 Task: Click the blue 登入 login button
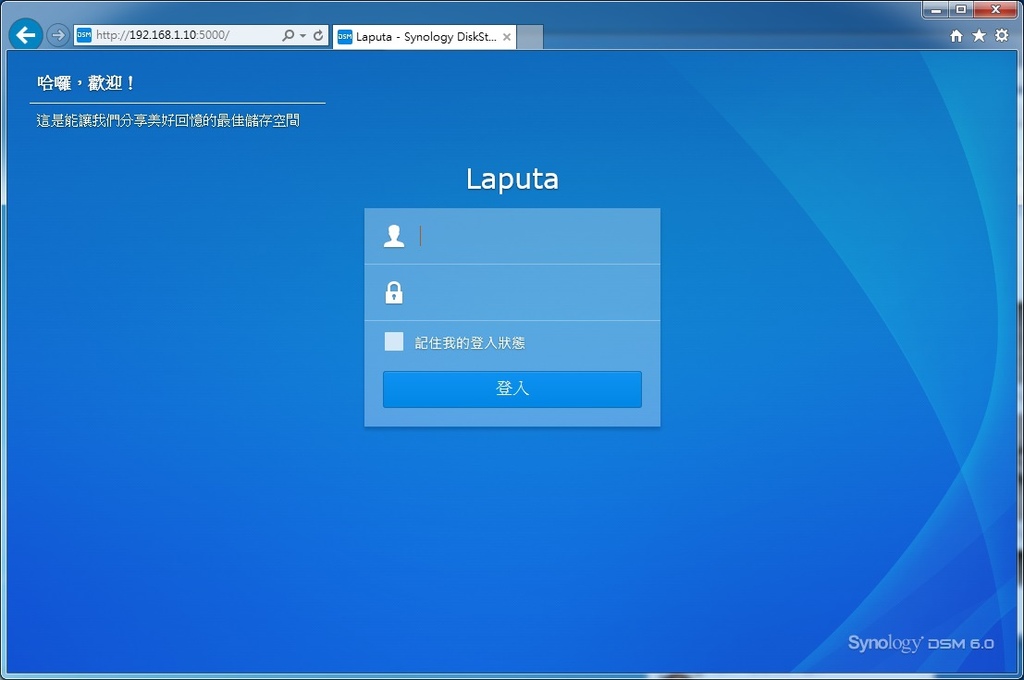512,389
